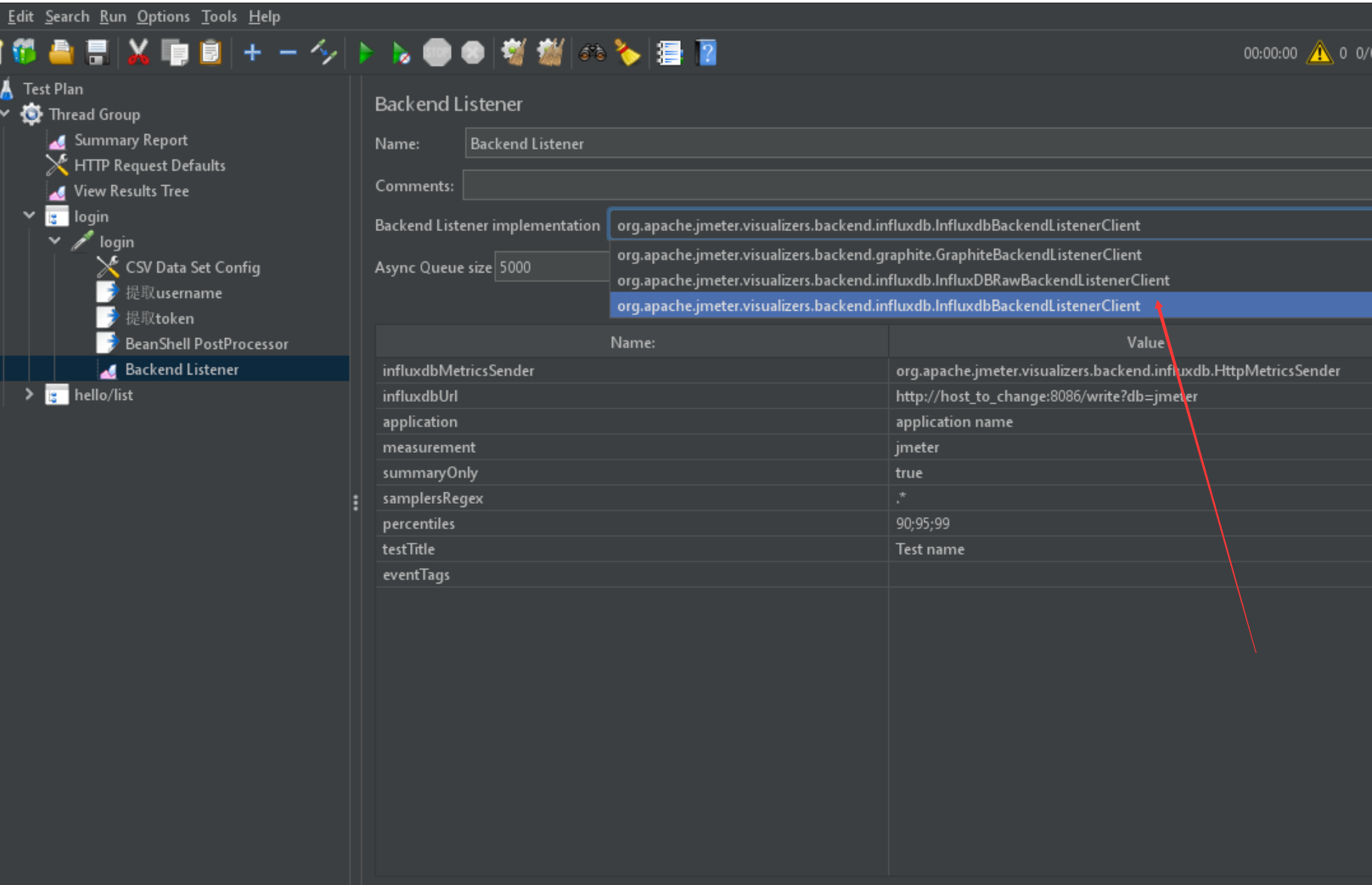Open the Run menu
The height and width of the screenshot is (885, 1372).
click(113, 16)
